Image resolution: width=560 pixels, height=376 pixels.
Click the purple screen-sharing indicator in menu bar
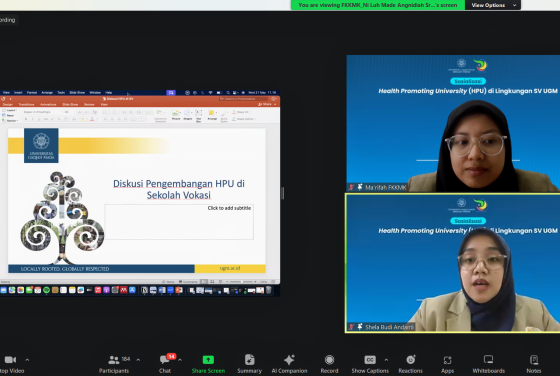point(171,92)
